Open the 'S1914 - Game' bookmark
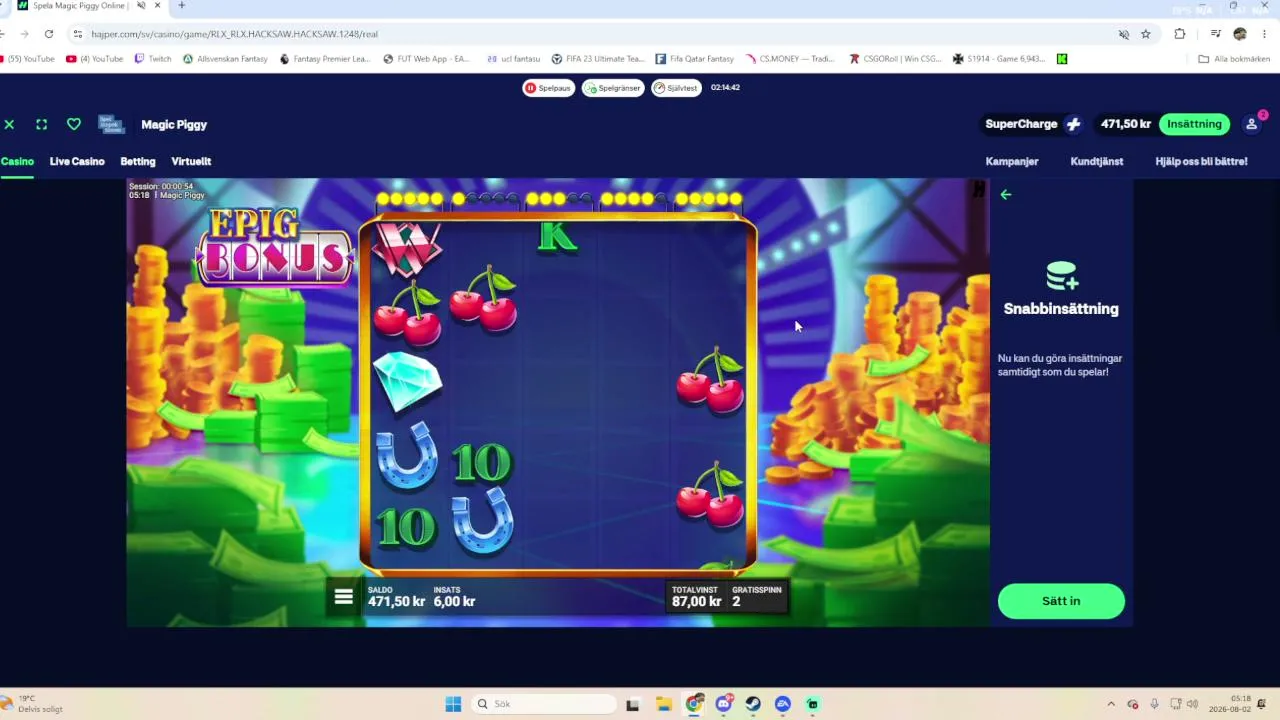The image size is (1280, 720). point(999,59)
